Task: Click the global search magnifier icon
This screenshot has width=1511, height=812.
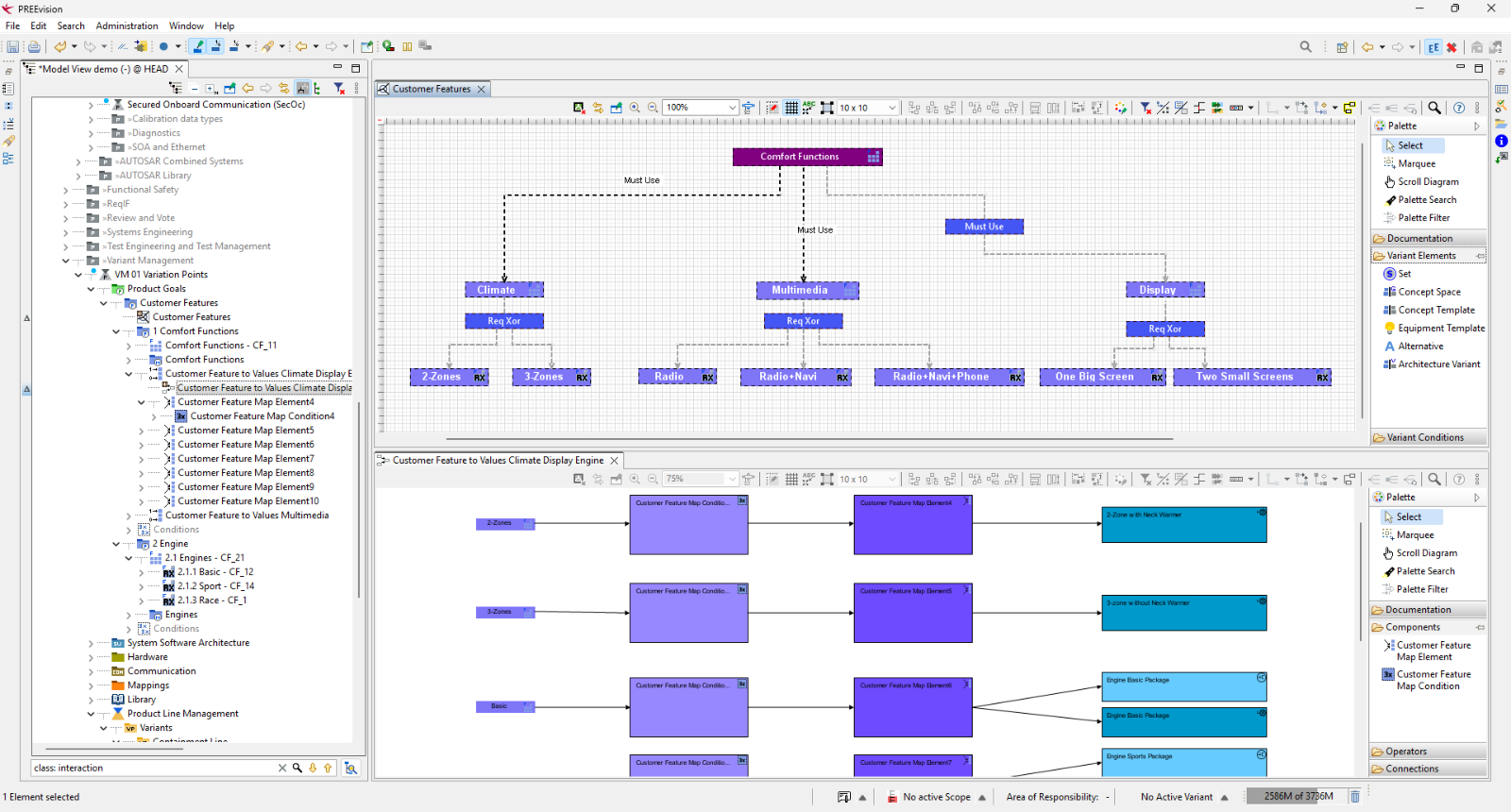Action: (x=1306, y=46)
